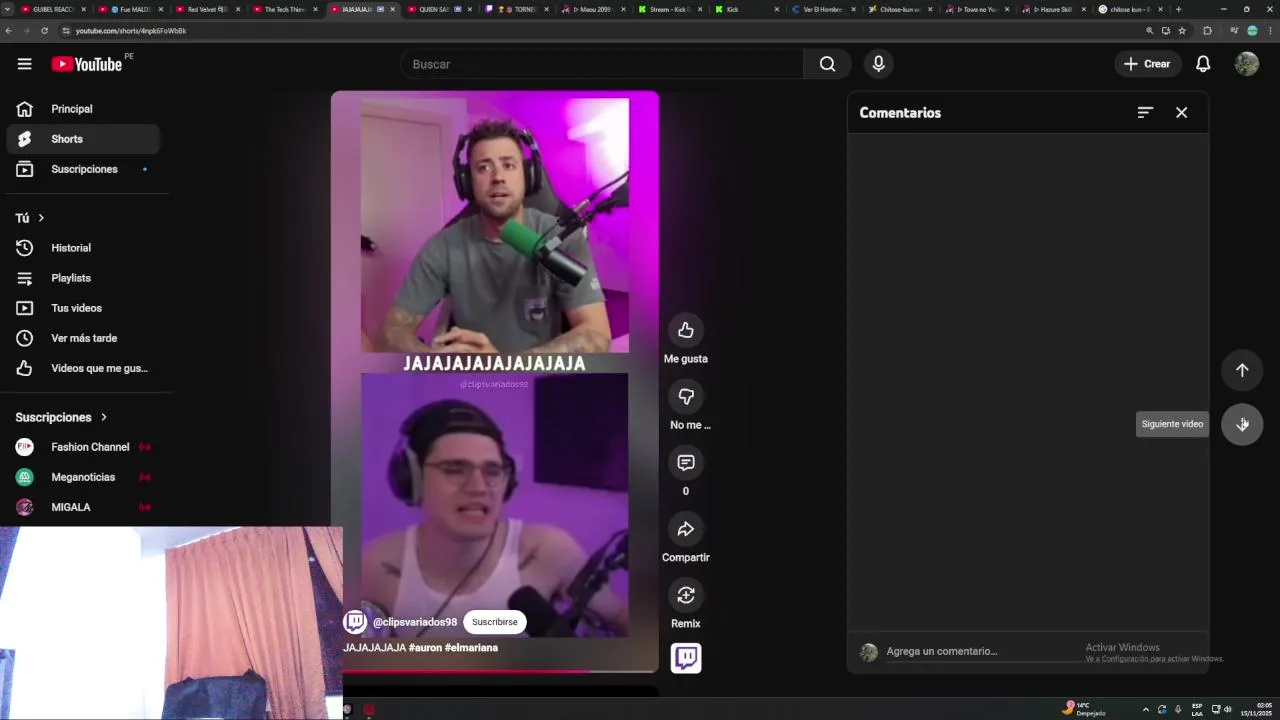
Task: Expand the Tú section chevron
Action: 41,218
